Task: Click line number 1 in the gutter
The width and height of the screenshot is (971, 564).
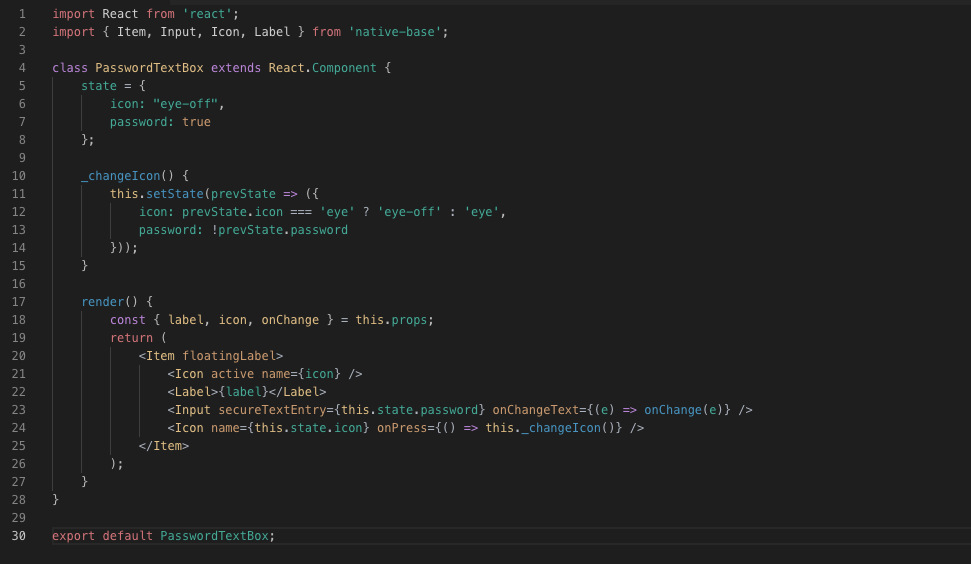Action: pos(22,14)
